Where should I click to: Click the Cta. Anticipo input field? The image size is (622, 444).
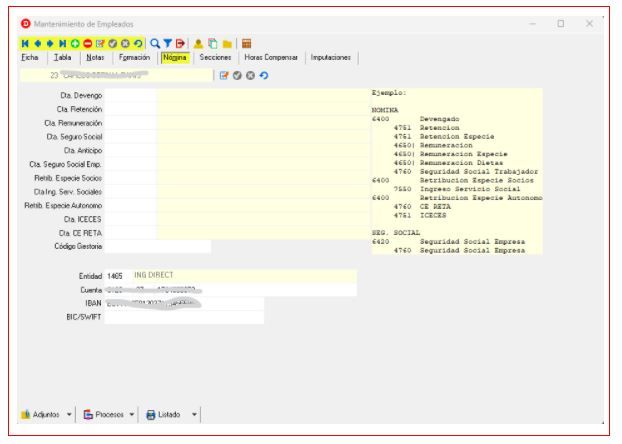pyautogui.click(x=131, y=150)
